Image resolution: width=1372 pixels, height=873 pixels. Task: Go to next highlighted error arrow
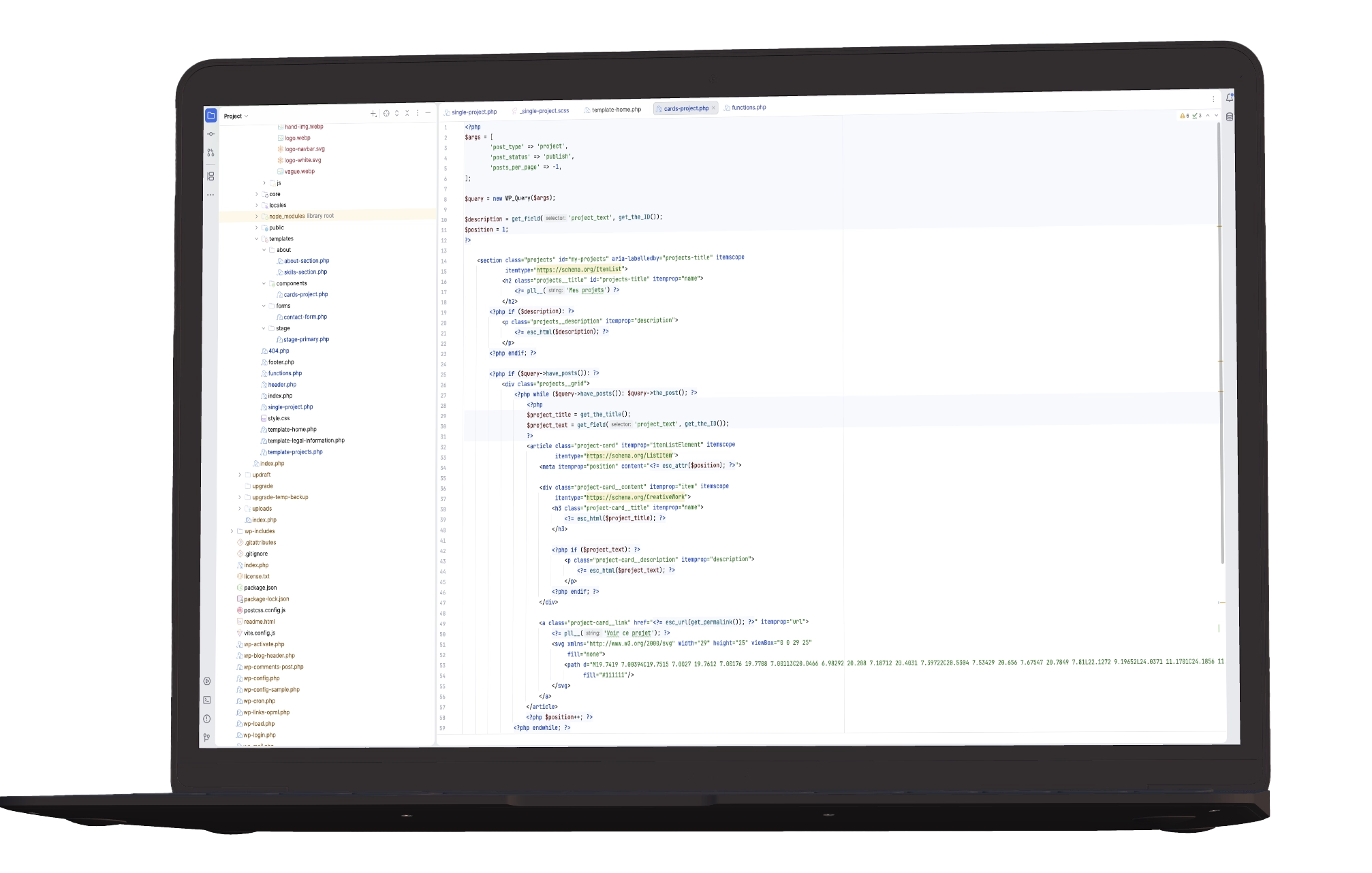[x=1217, y=116]
